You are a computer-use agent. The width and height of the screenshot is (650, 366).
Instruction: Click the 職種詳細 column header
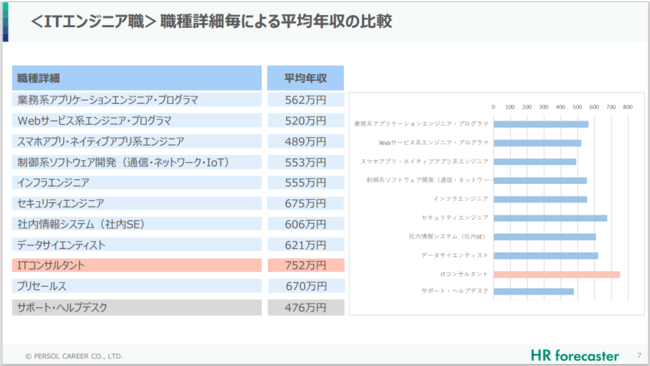(x=137, y=78)
